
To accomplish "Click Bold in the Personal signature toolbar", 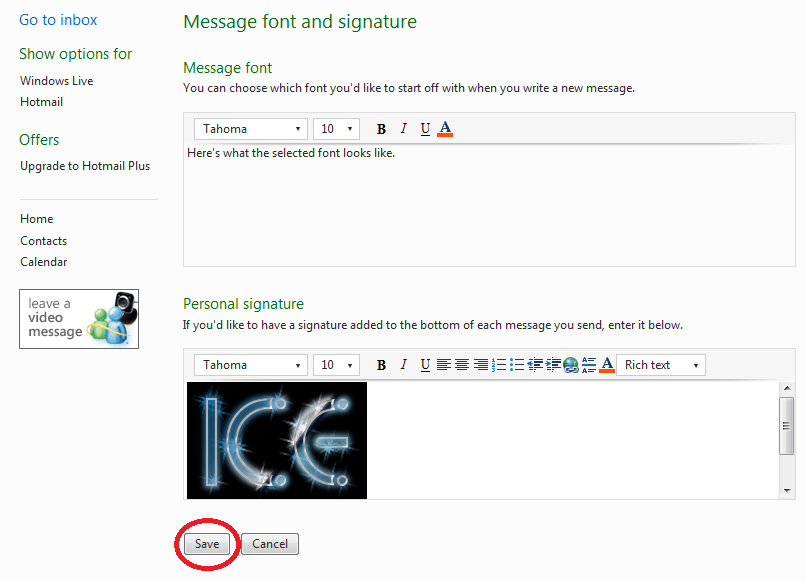I will pos(381,365).
